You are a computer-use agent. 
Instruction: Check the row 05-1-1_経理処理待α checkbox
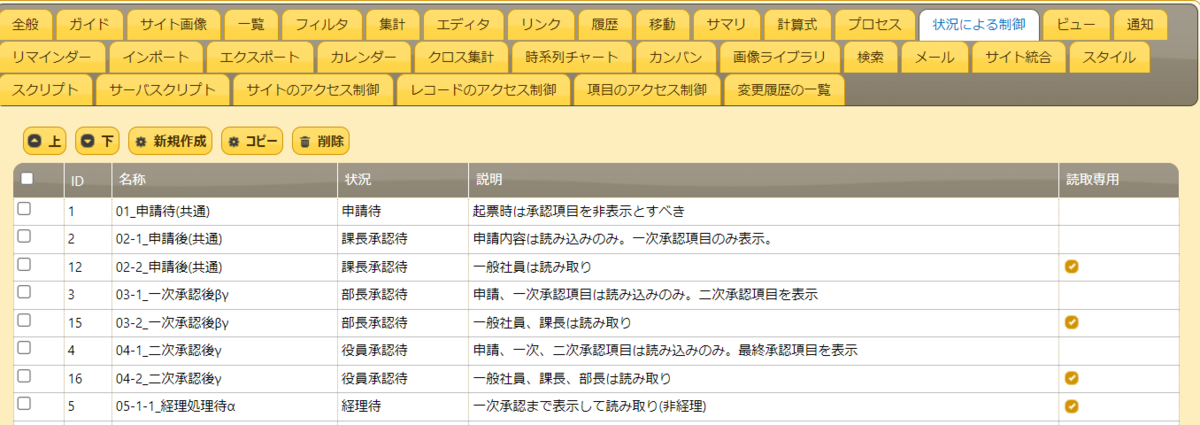[24, 405]
